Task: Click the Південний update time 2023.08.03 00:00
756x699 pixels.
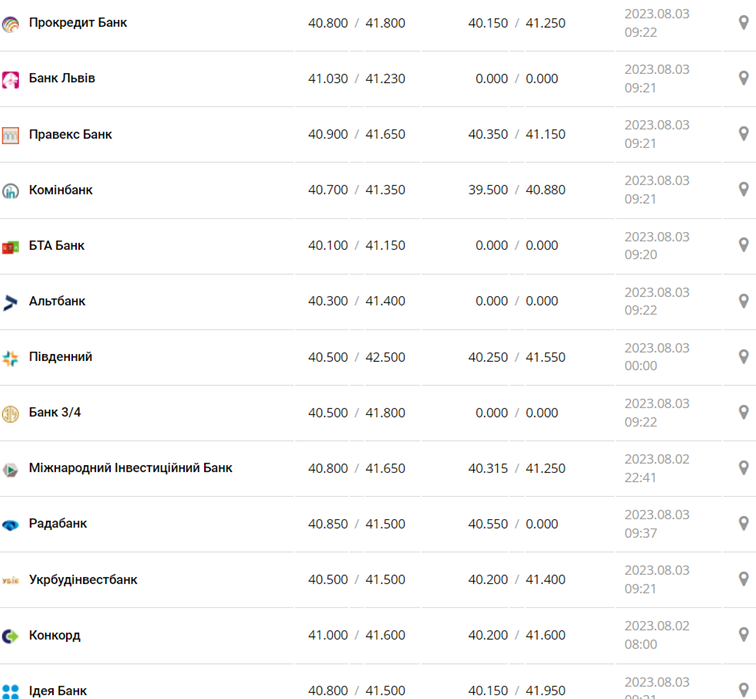Action: click(657, 357)
